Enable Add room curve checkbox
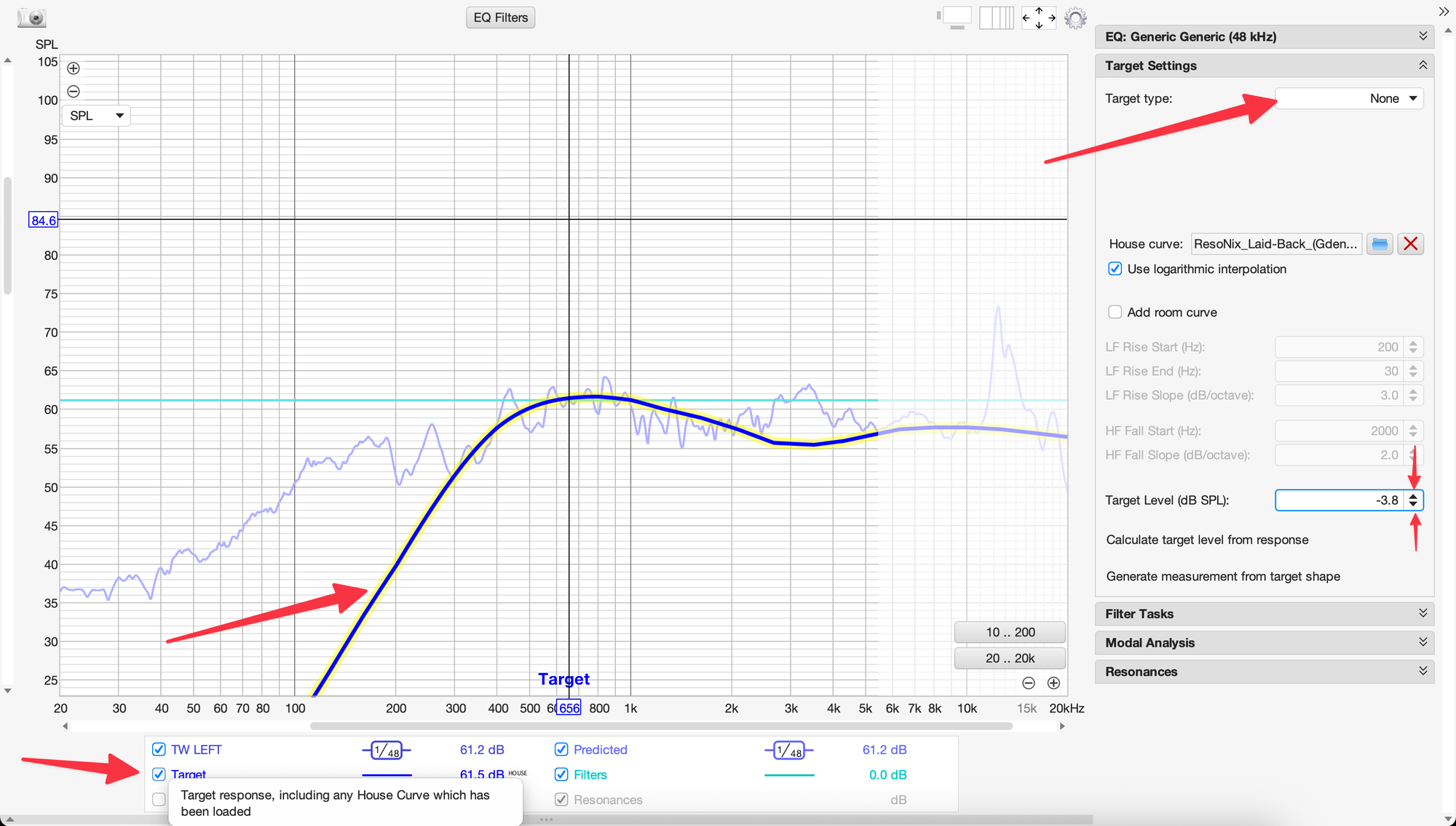Viewport: 1456px width, 826px height. pos(1115,312)
